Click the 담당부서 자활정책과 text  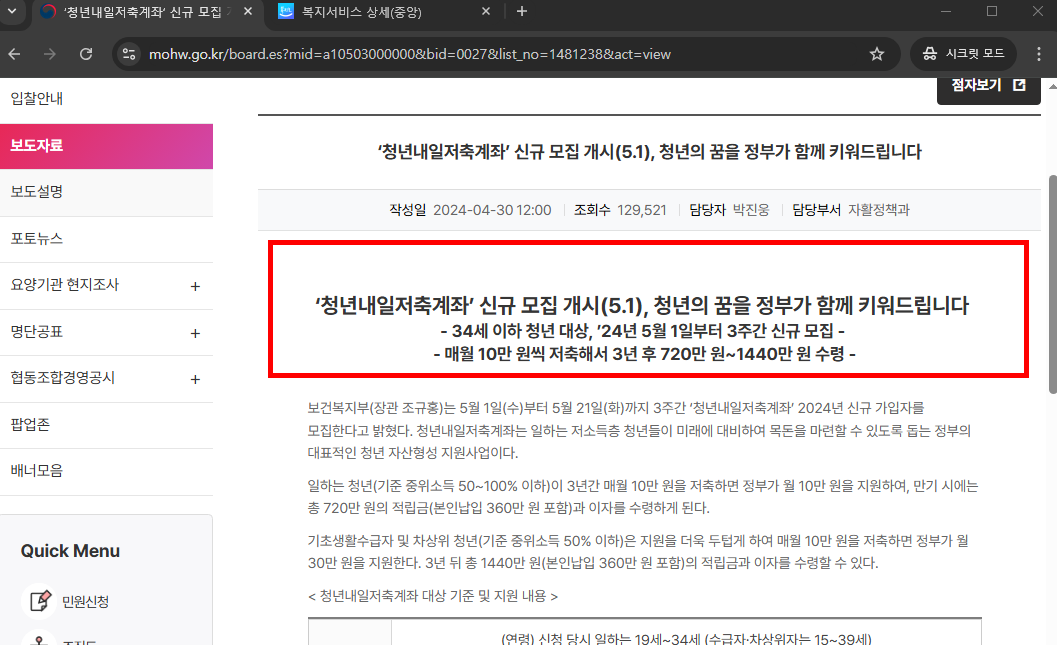tap(851, 210)
